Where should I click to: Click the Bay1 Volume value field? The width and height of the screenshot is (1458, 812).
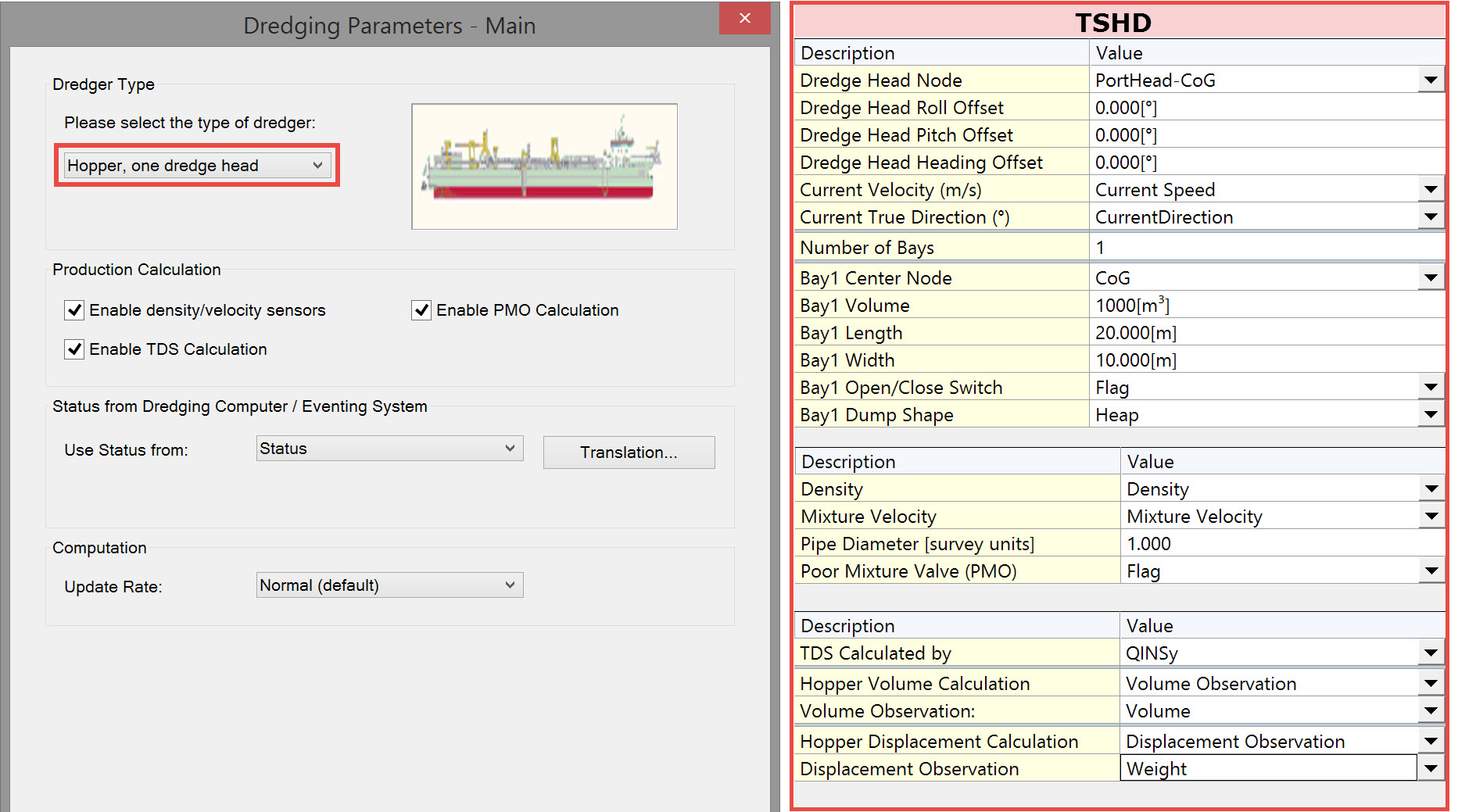pyautogui.click(x=1265, y=306)
